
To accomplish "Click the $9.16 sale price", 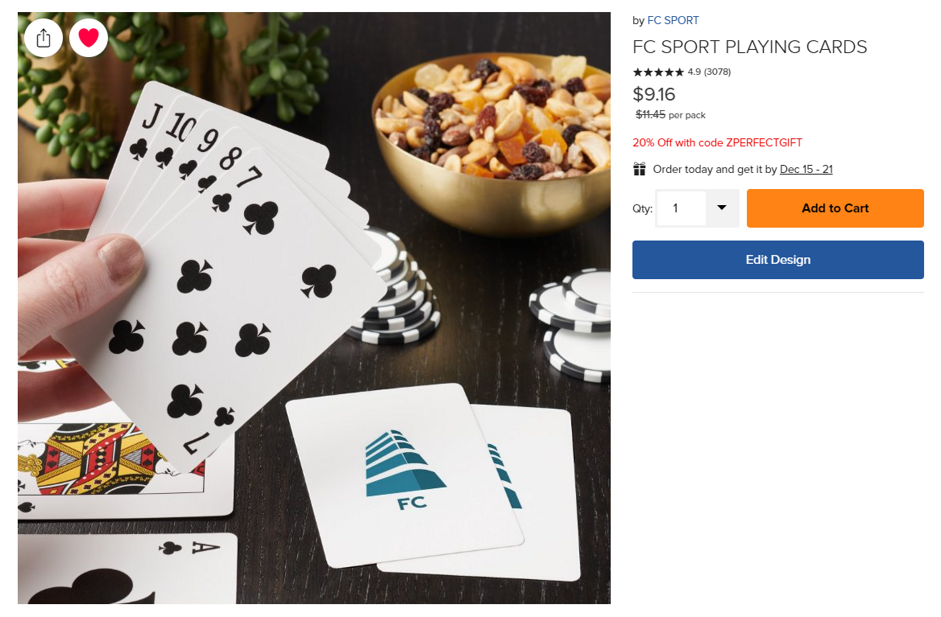I will [x=654, y=94].
